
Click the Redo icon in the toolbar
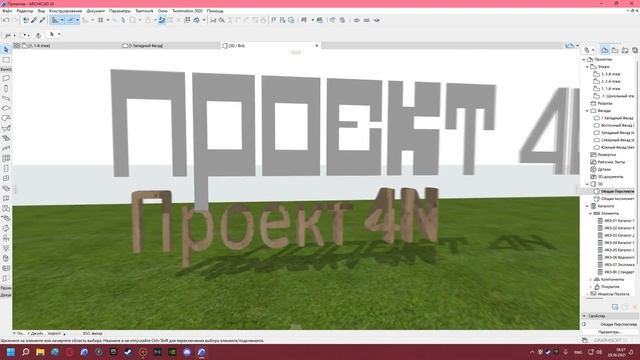click(15, 20)
